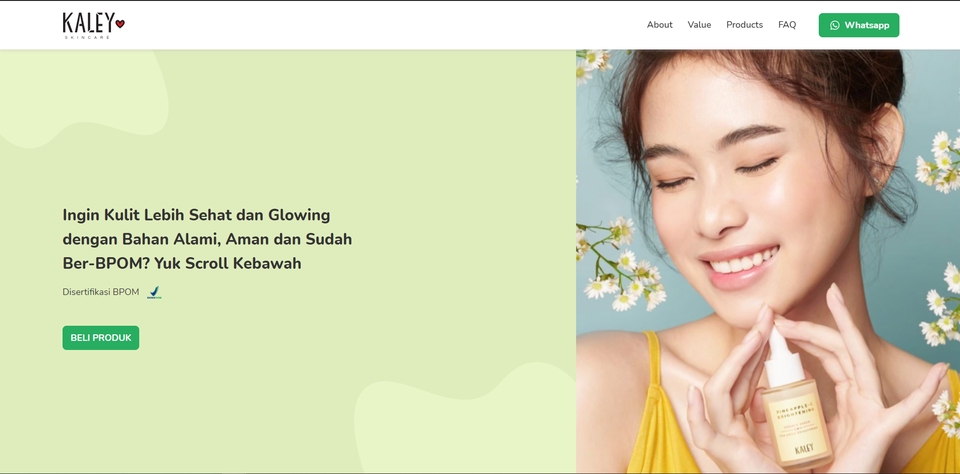Click the BELI PRODUK button
The image size is (960, 474).
100,338
